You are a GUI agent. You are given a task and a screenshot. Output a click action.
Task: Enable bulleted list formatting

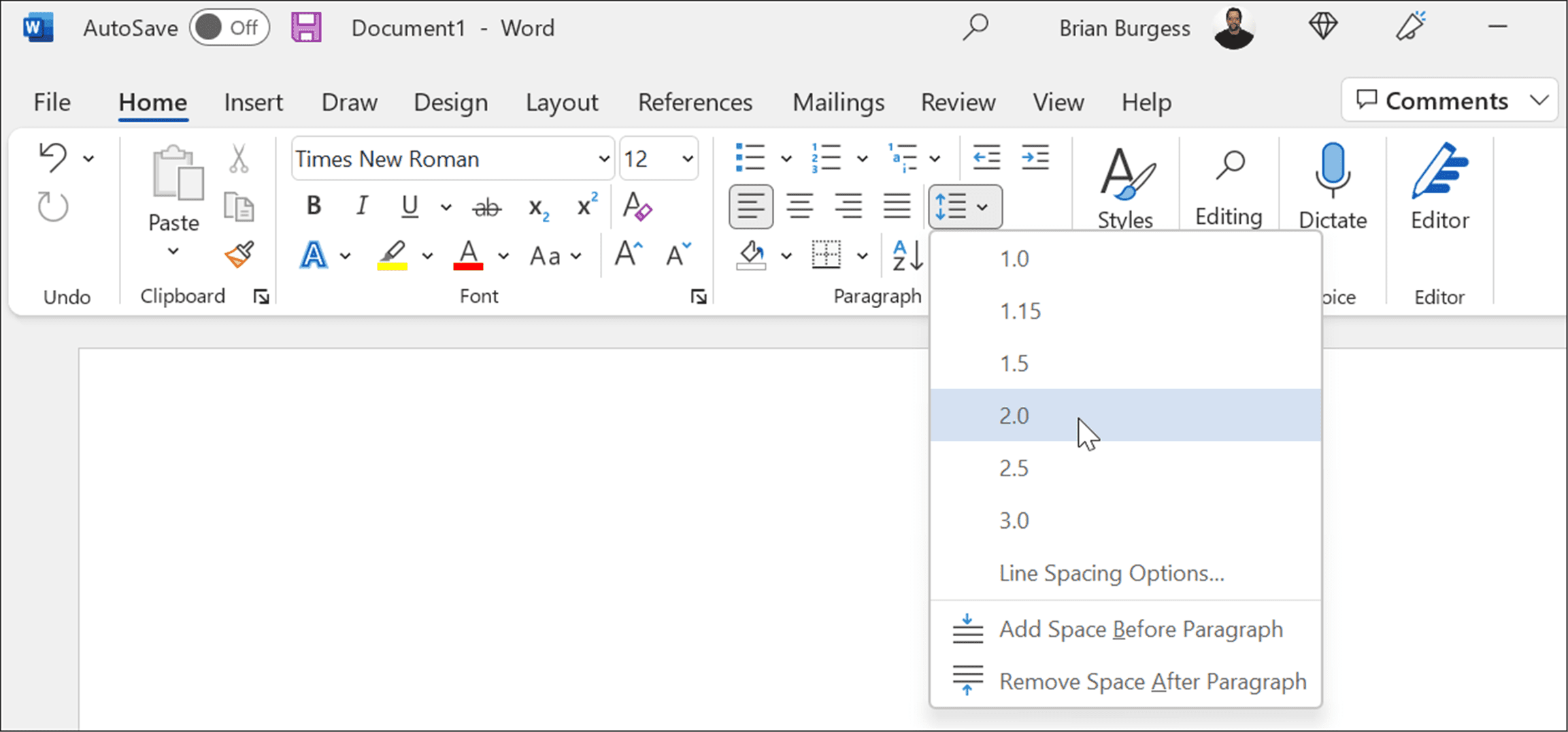748,157
